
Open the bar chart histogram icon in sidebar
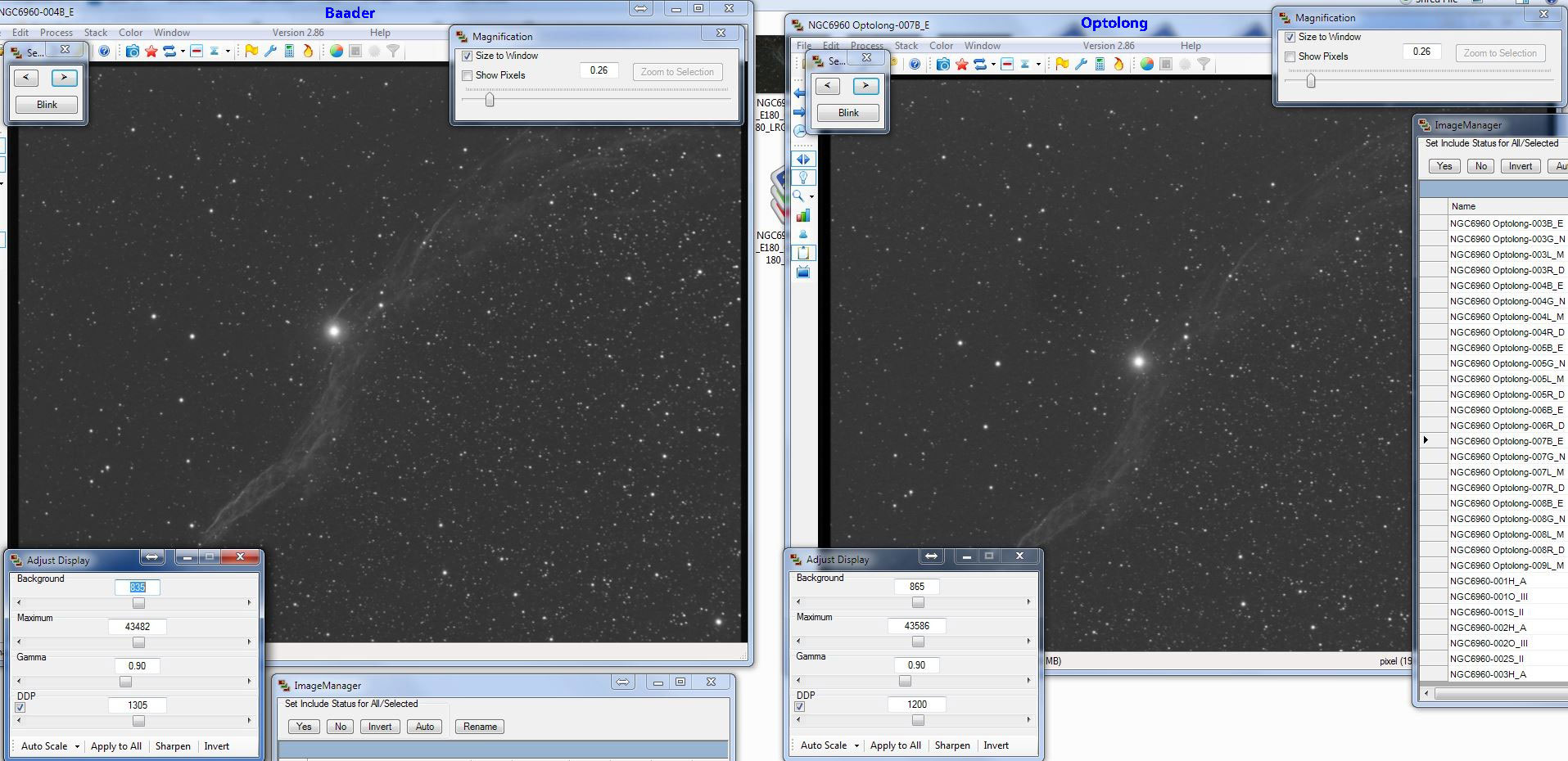802,215
